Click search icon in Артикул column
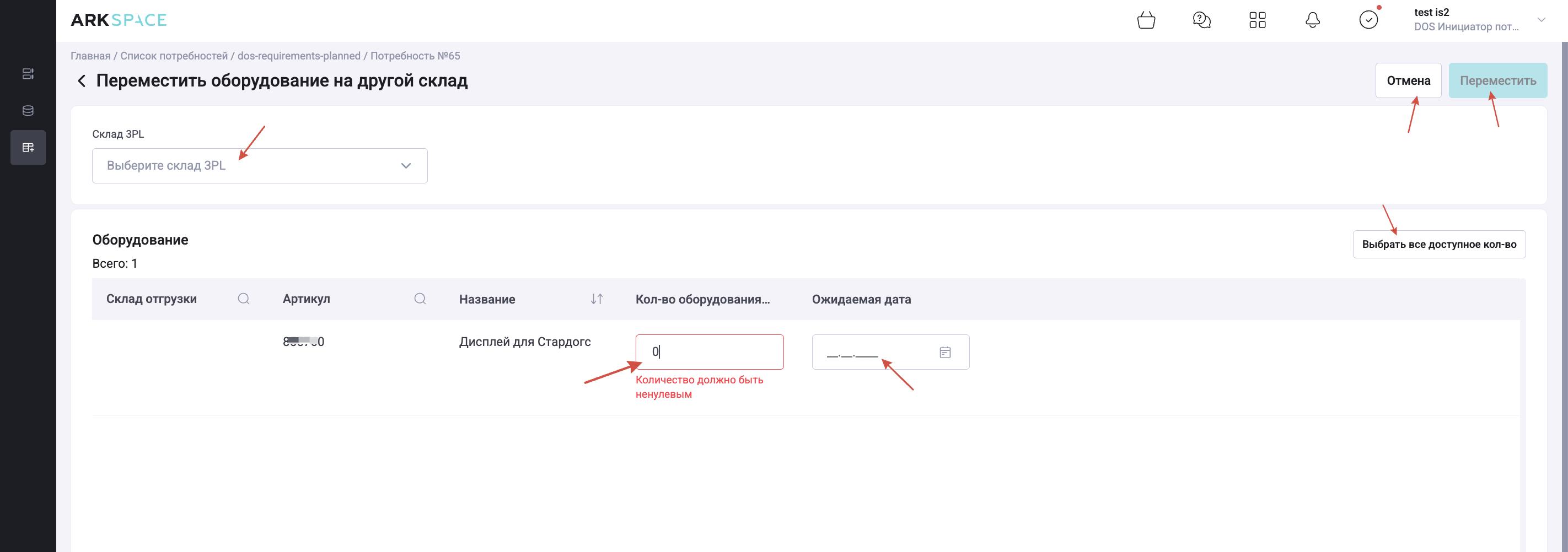 click(420, 299)
